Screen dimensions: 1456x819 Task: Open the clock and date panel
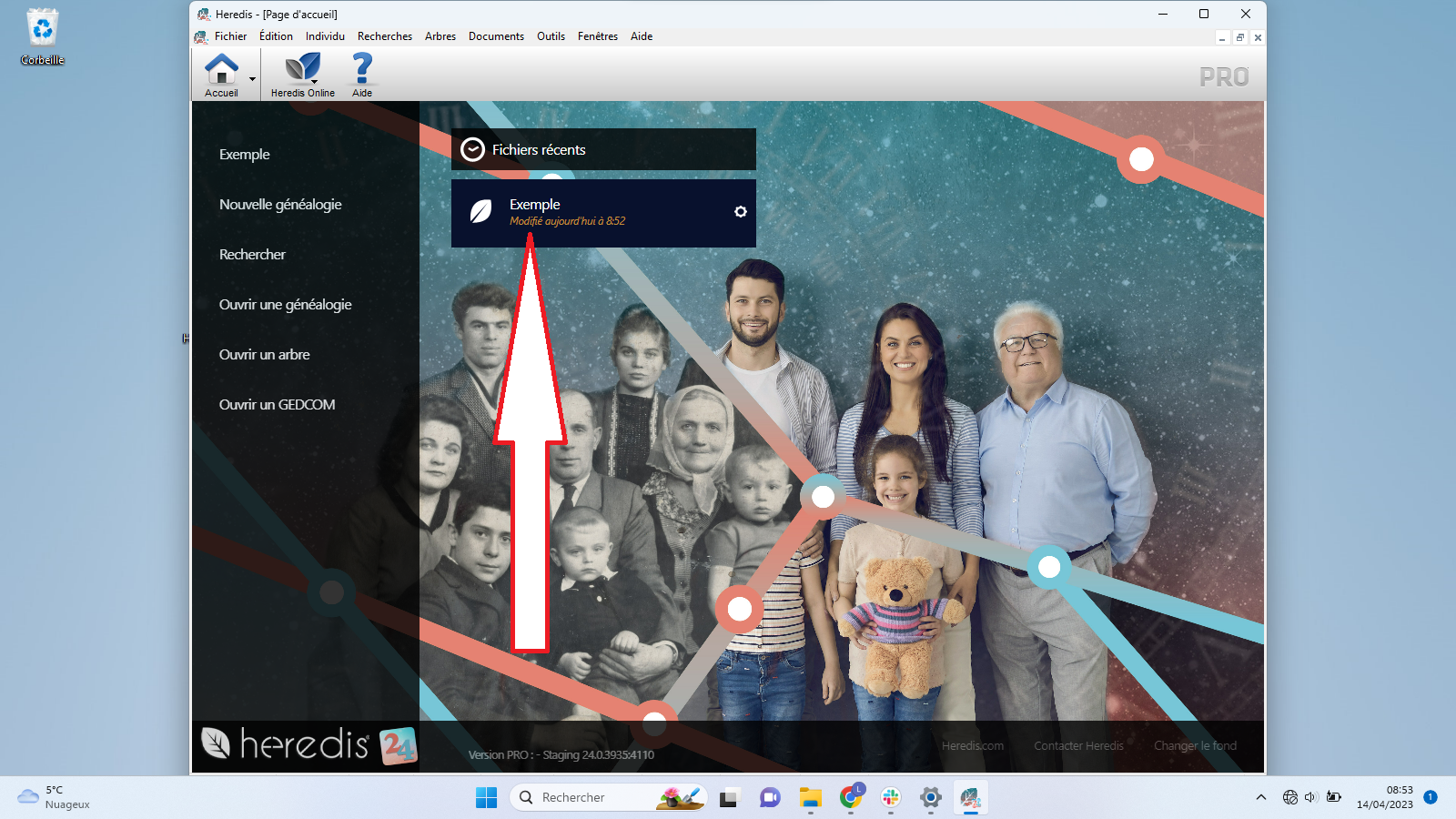[1385, 797]
